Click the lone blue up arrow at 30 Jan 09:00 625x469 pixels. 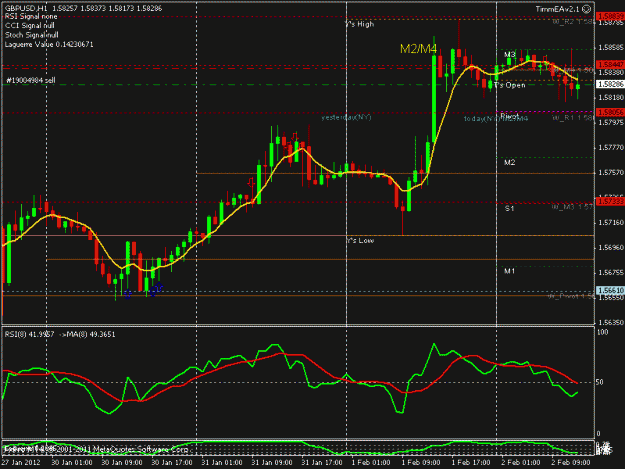pos(128,295)
